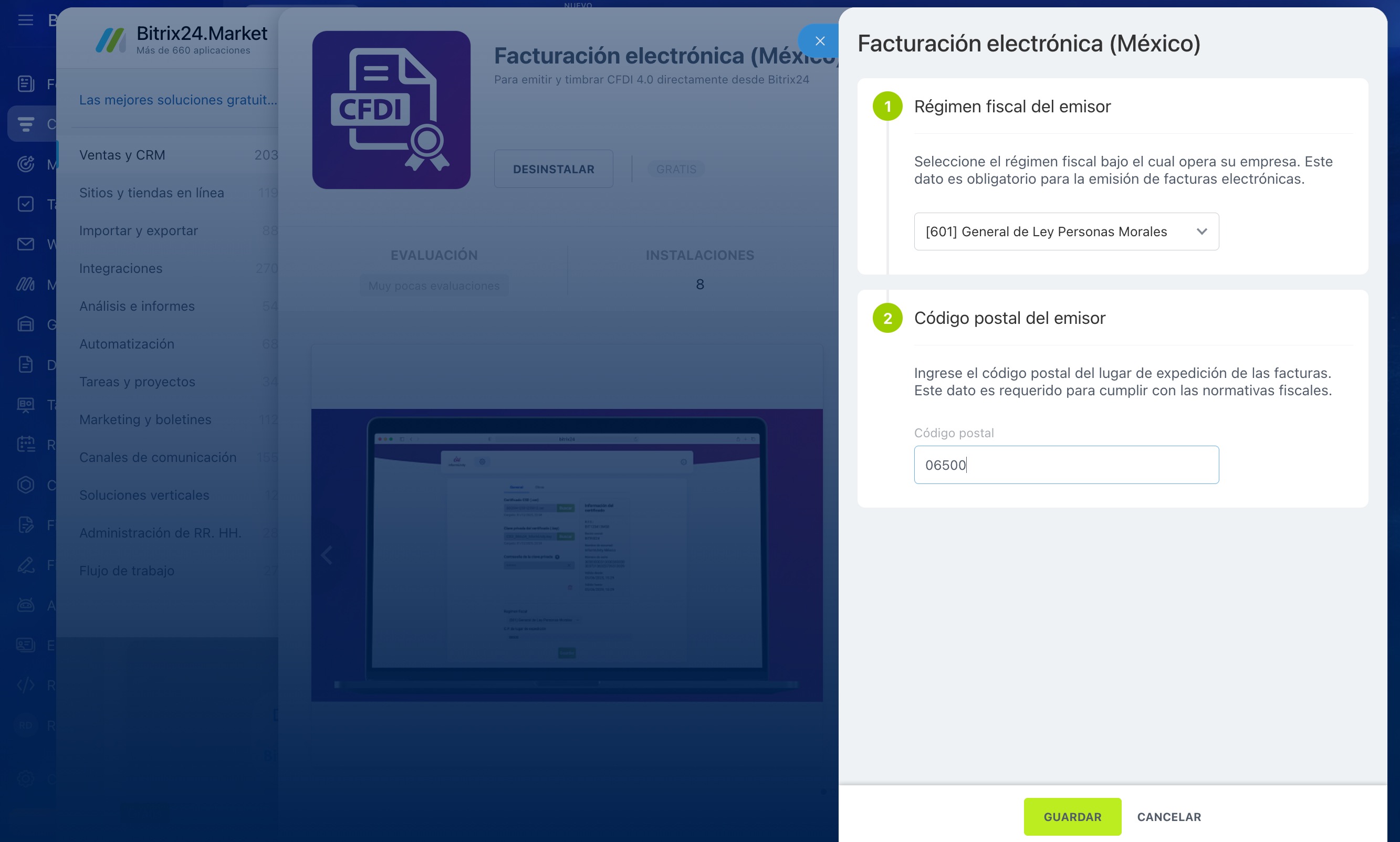Open Ventas y CRM category

[122, 155]
